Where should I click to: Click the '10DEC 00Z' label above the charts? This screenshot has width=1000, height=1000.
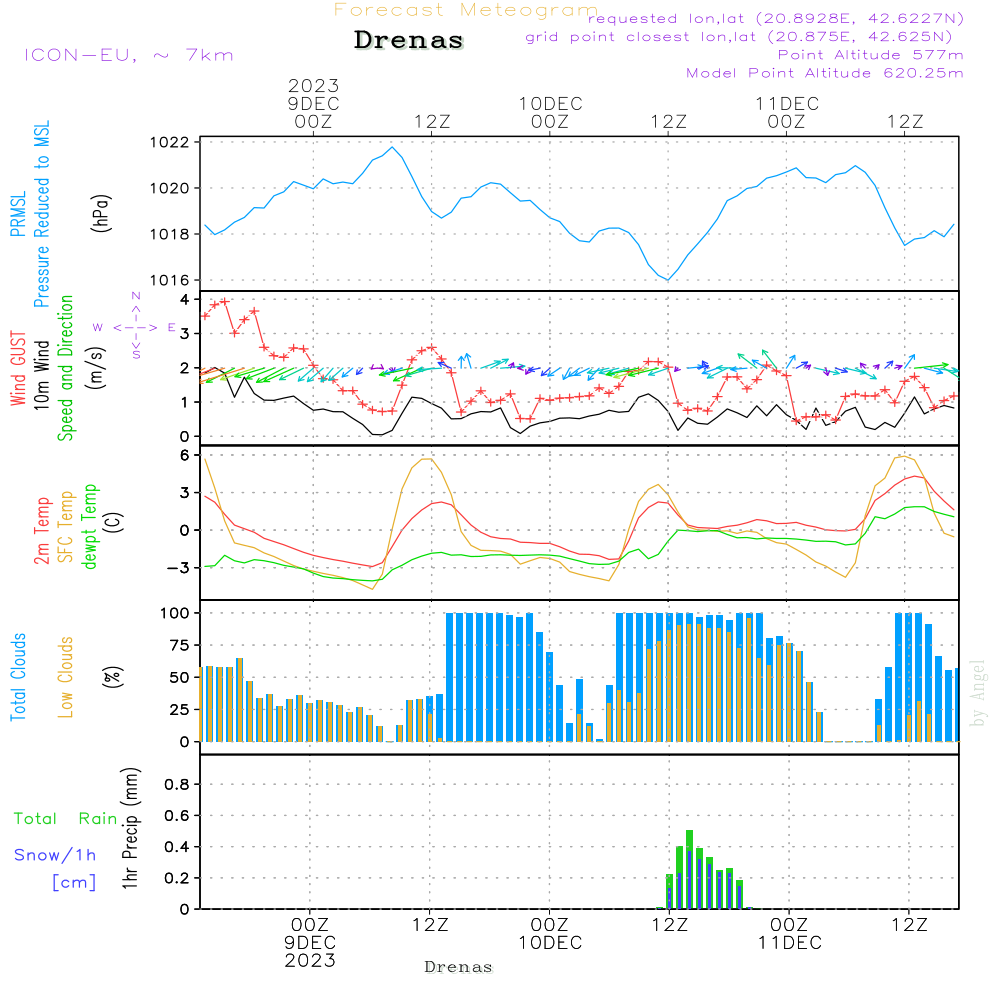pos(550,112)
